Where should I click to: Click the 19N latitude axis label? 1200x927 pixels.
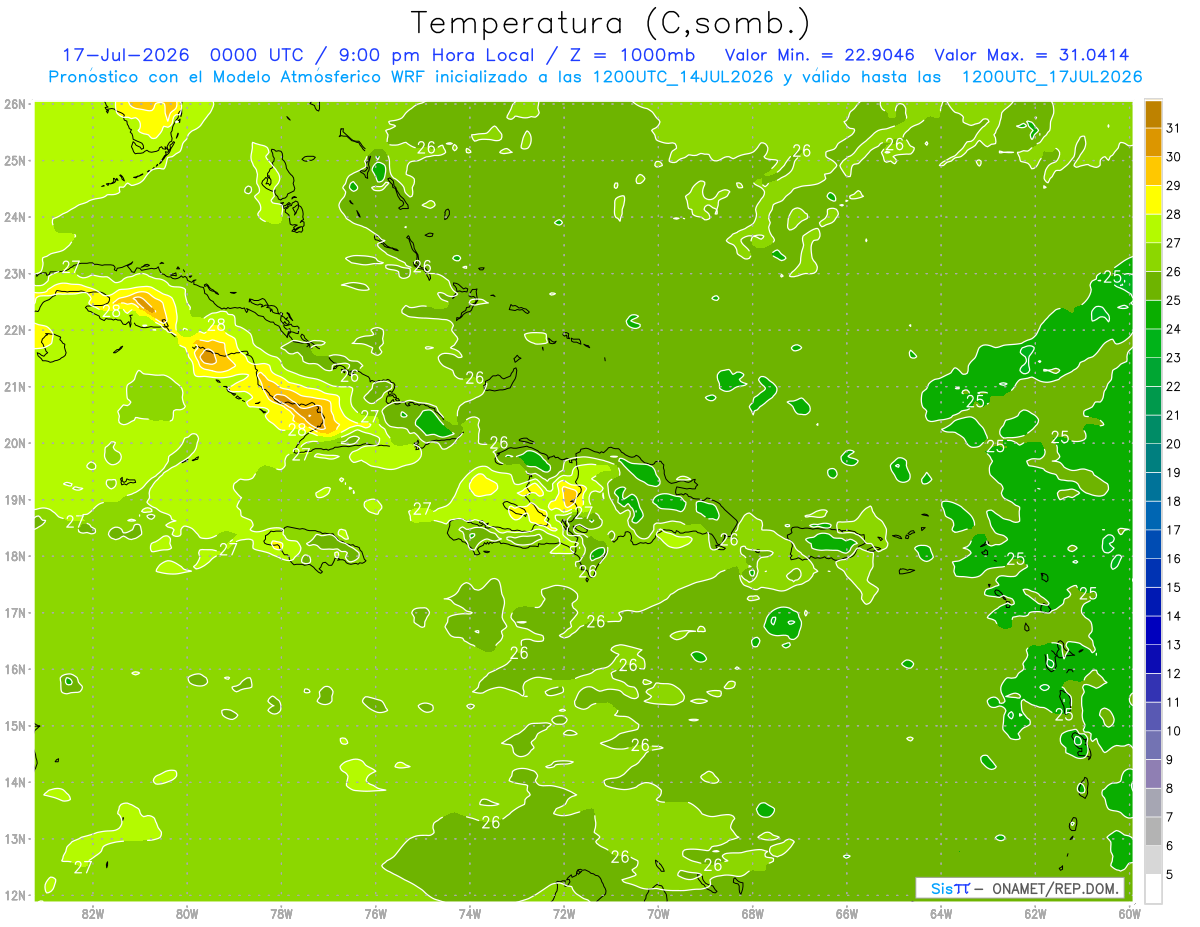pyautogui.click(x=14, y=499)
